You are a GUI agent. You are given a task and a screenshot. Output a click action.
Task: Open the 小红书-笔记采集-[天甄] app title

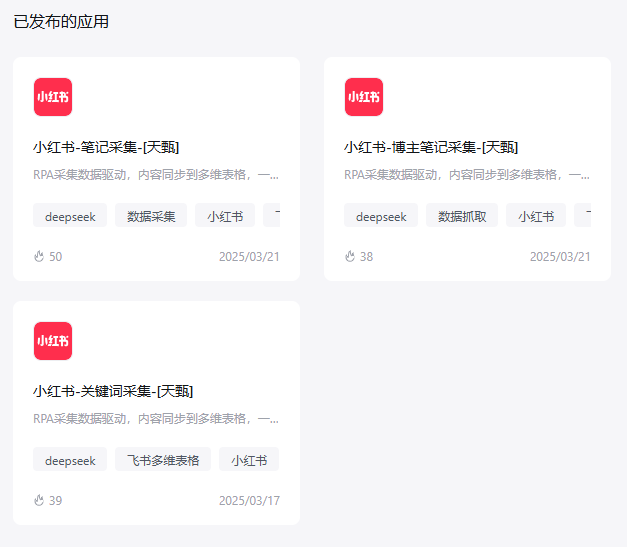pos(106,147)
